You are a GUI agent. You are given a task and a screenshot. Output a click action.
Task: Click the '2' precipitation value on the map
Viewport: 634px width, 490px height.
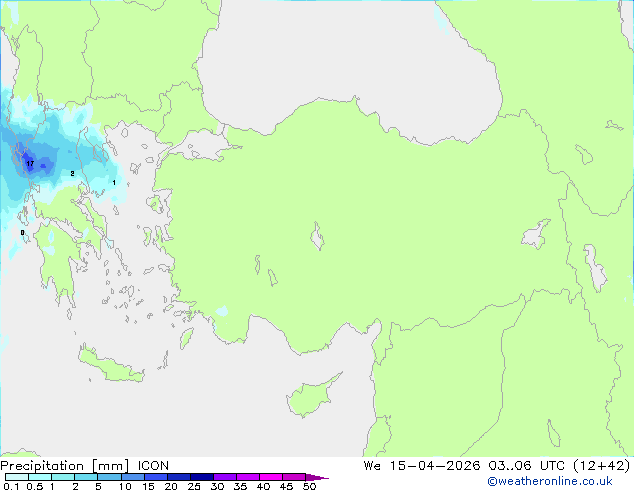click(72, 173)
